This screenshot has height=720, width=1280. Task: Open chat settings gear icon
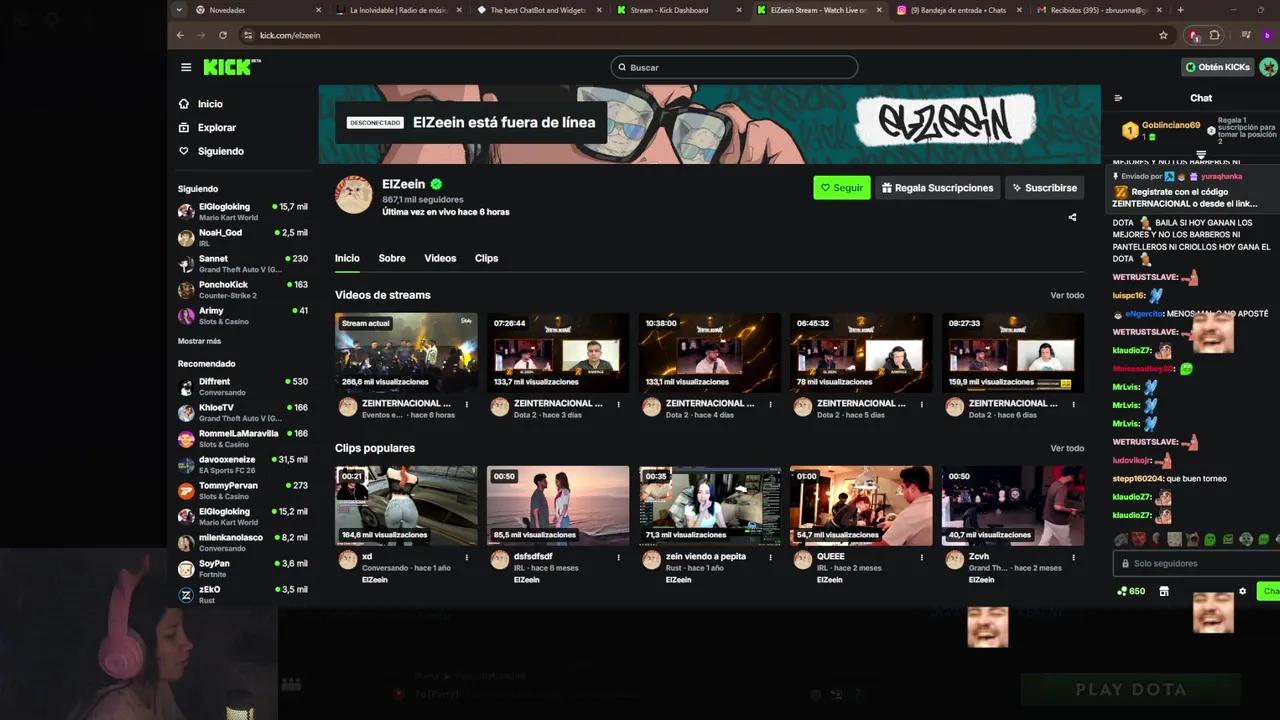tap(1243, 591)
